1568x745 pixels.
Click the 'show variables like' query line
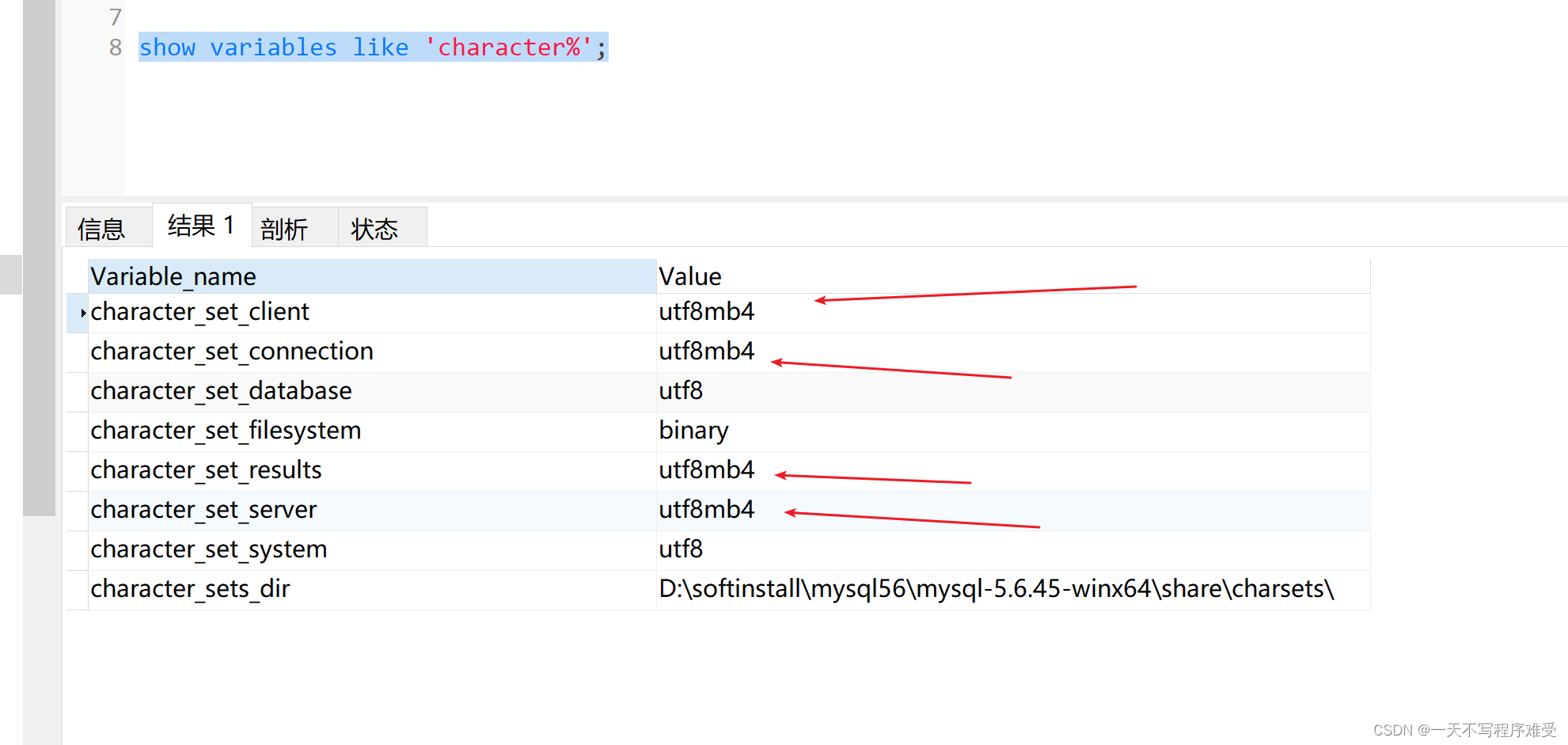coord(373,48)
